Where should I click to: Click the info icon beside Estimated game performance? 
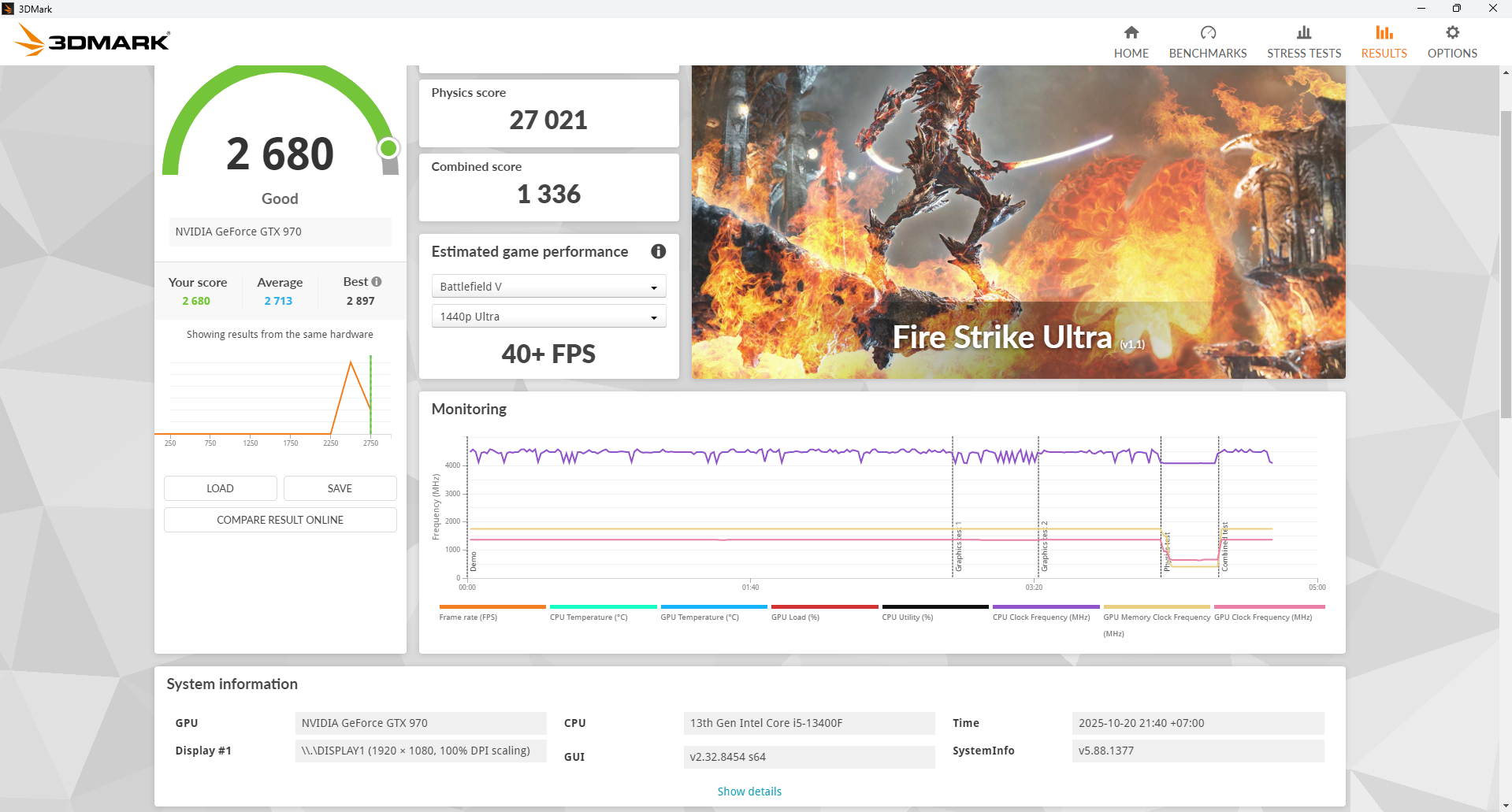658,251
